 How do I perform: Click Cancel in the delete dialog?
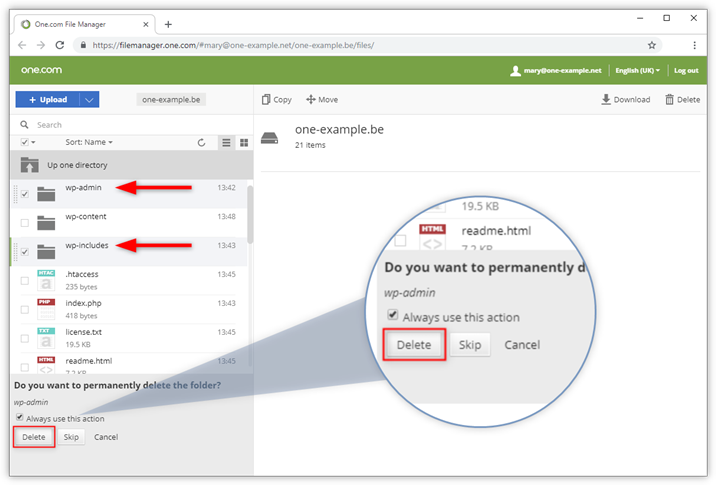(x=106, y=437)
